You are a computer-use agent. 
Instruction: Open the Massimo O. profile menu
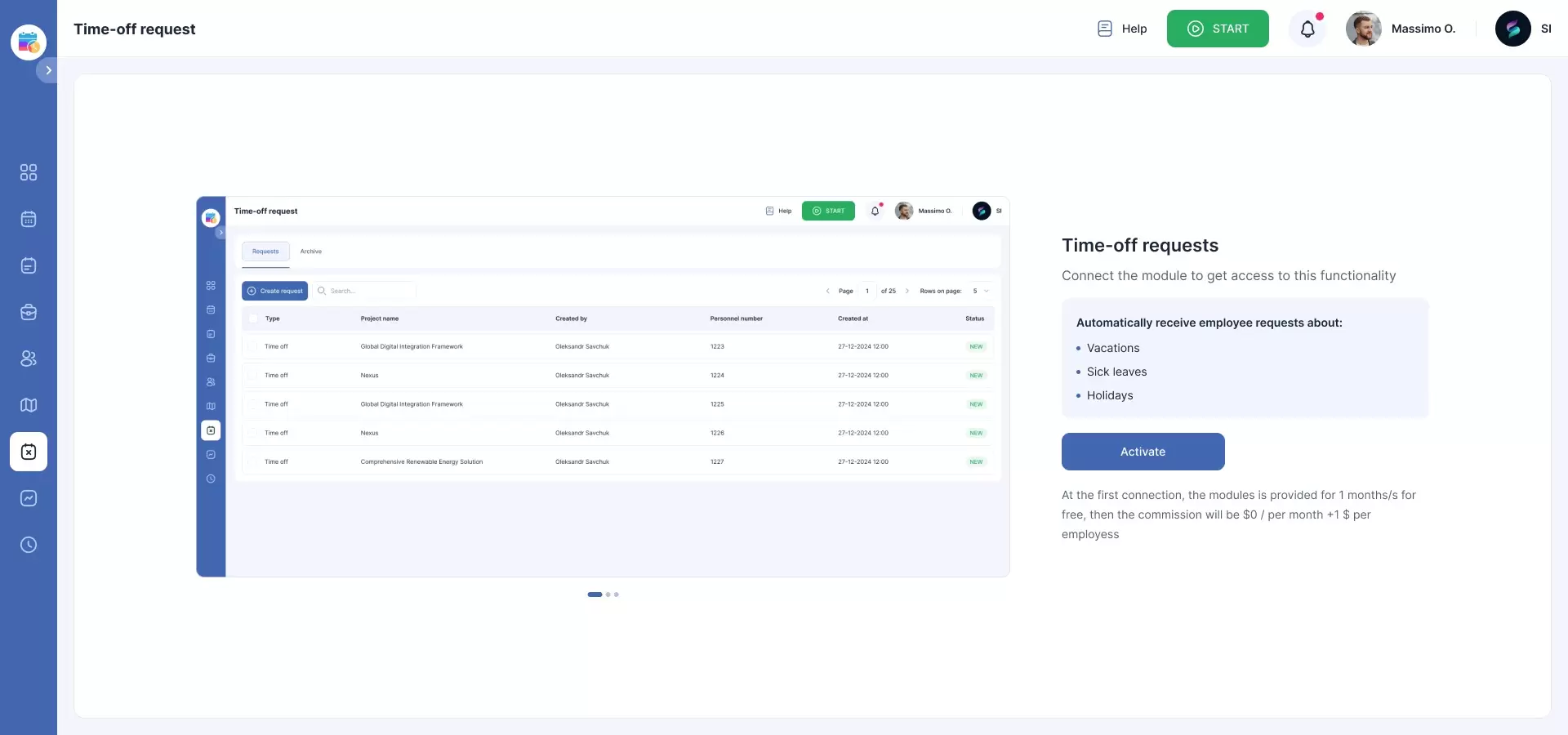(1401, 29)
